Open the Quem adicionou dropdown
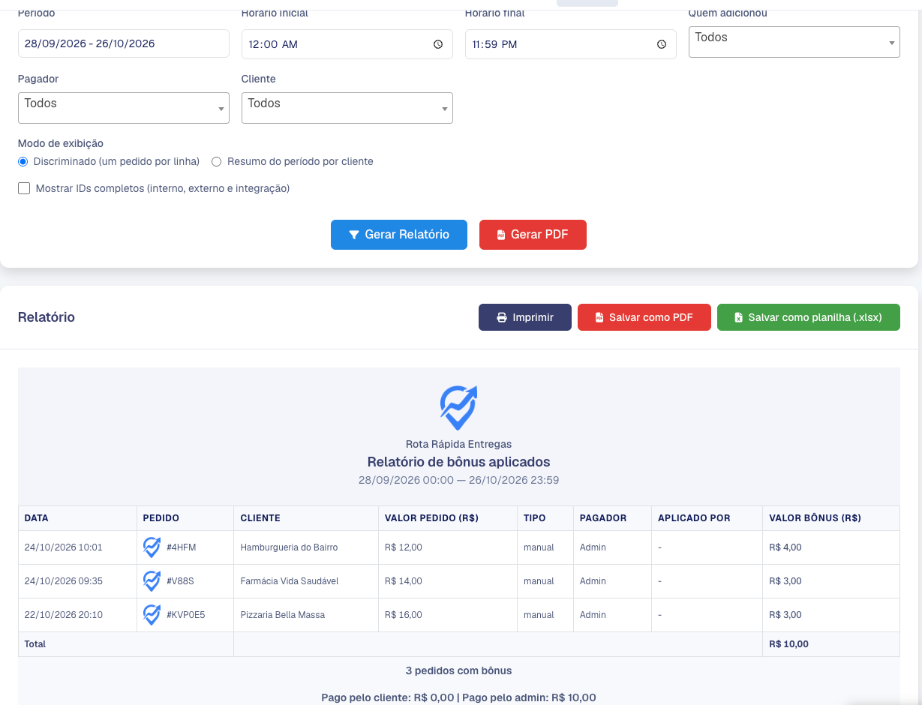Viewport: 922px width, 705px height. [794, 42]
